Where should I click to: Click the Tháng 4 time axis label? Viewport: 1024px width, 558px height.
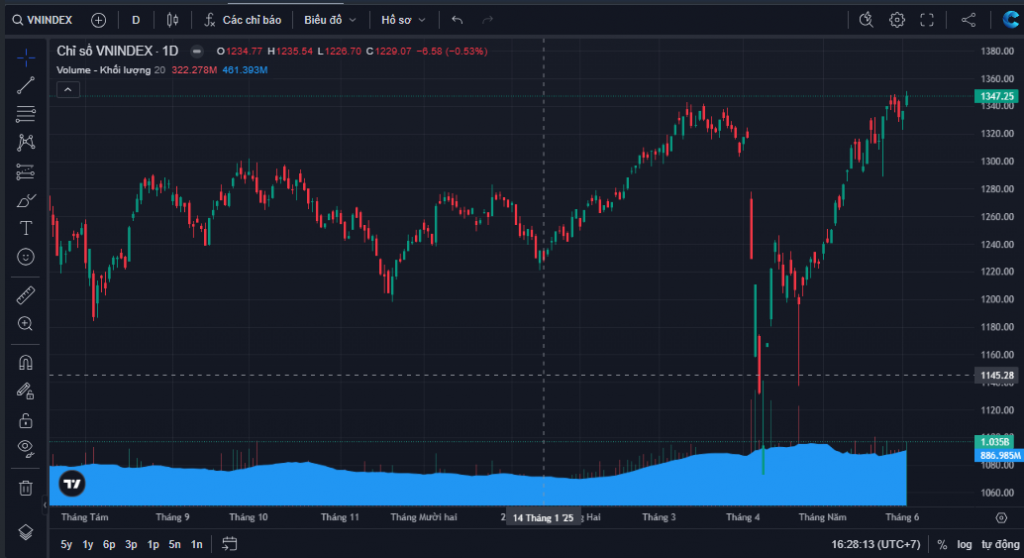[743, 517]
